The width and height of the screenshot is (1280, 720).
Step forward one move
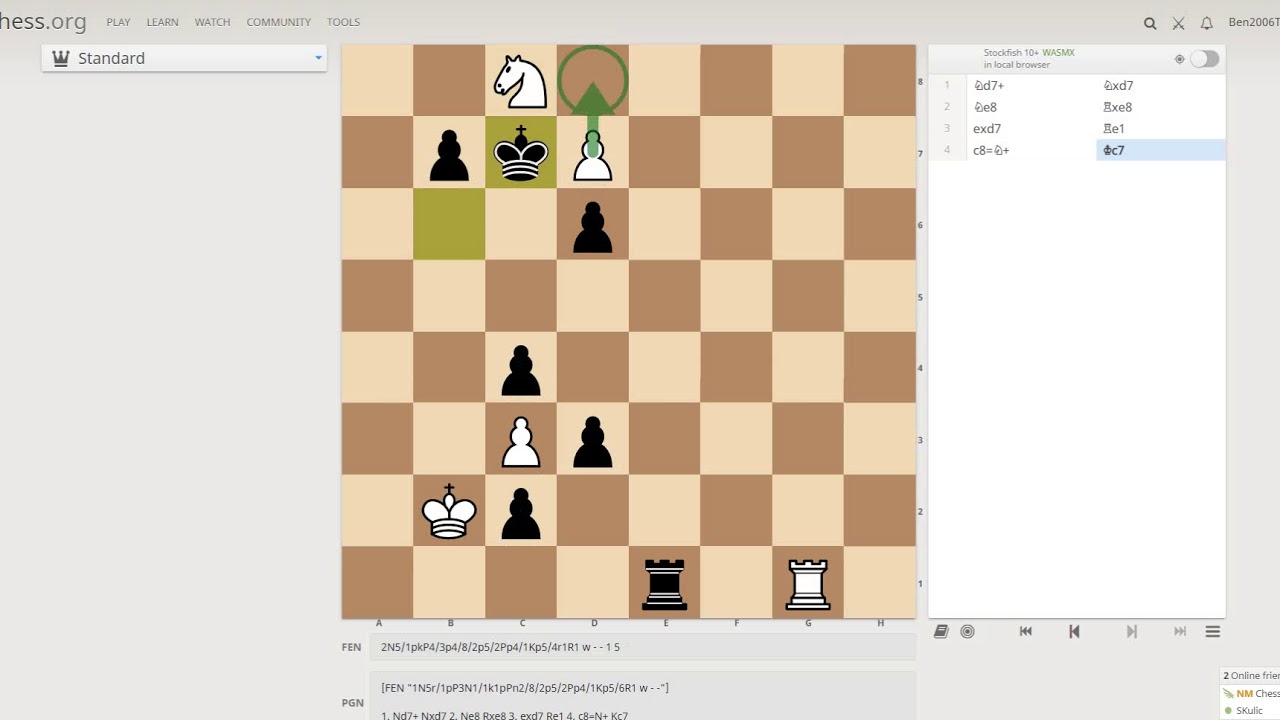(1132, 632)
